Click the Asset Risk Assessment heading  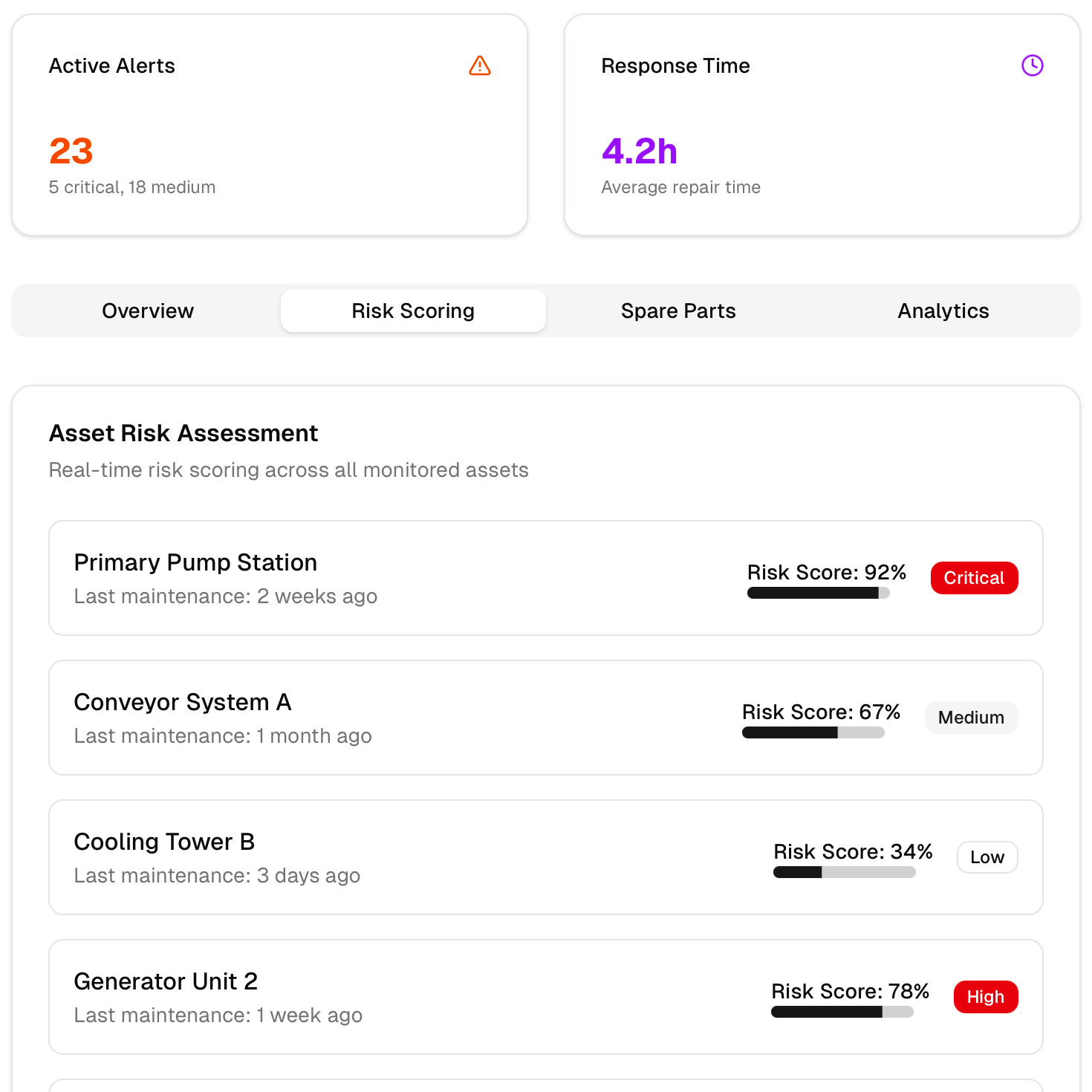[x=183, y=433]
